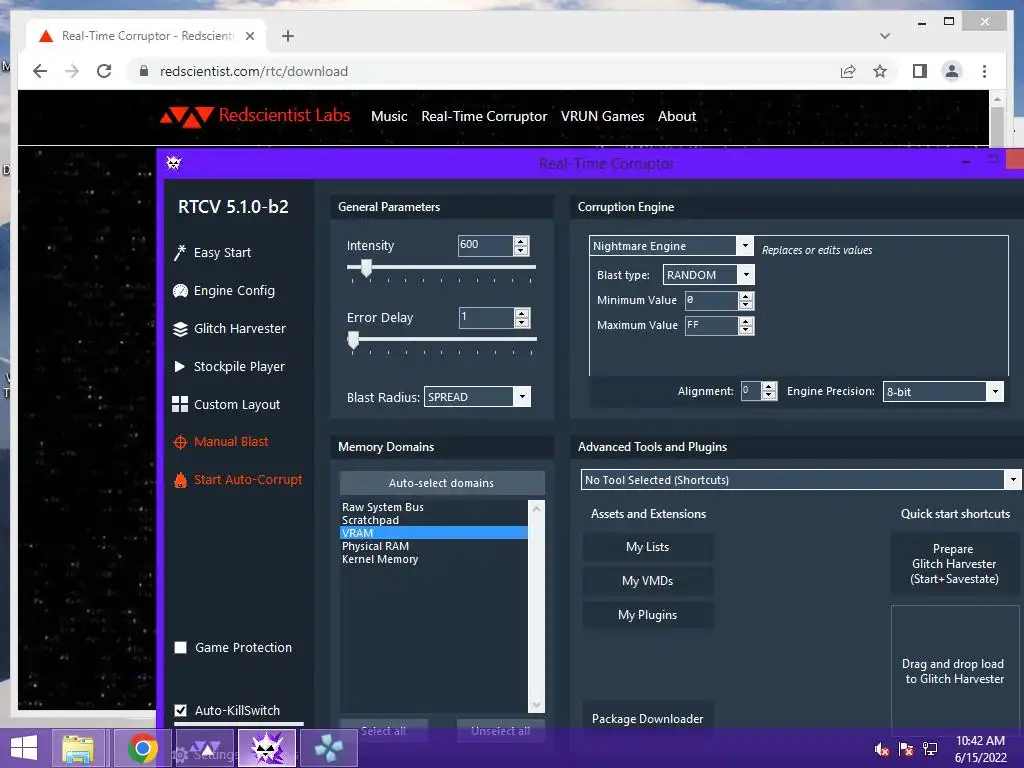Open a new Chrome tab

(x=287, y=36)
